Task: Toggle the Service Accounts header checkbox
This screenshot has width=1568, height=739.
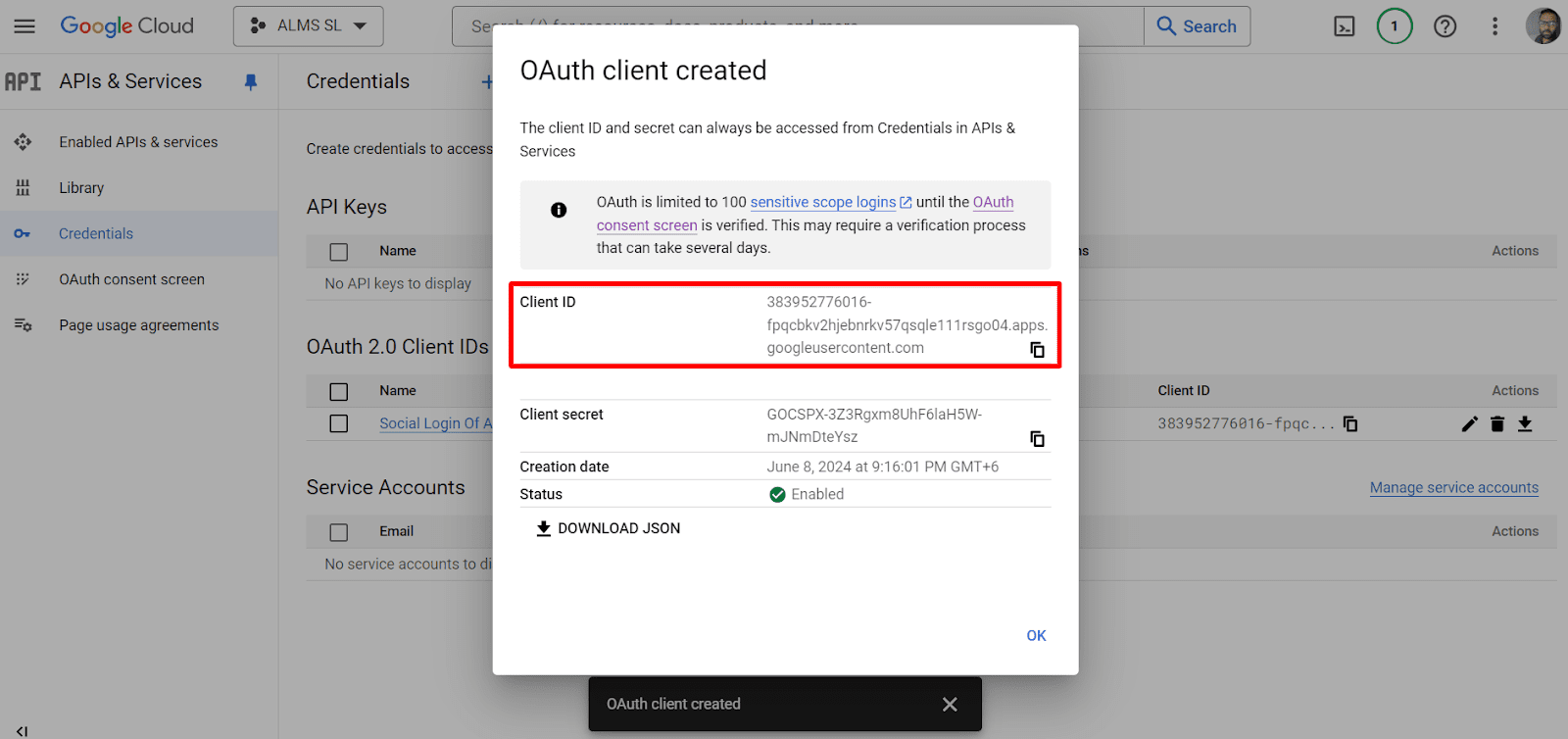Action: coord(339,532)
